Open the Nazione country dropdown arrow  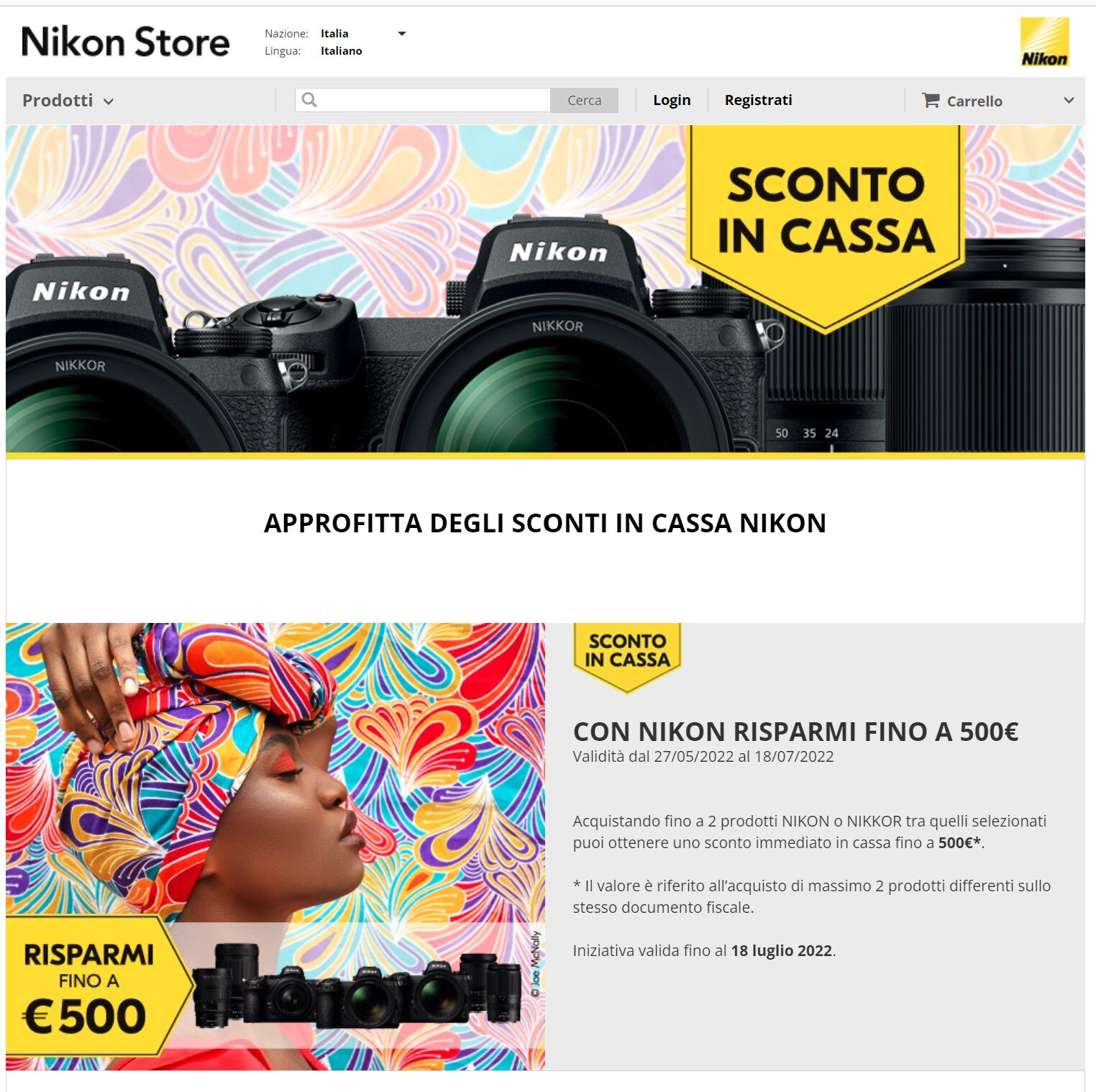coord(402,34)
